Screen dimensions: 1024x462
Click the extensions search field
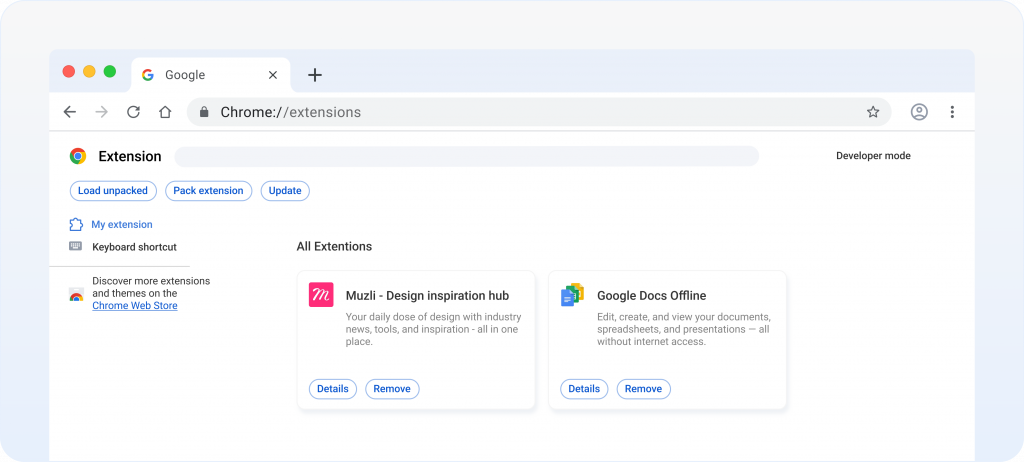click(x=466, y=156)
